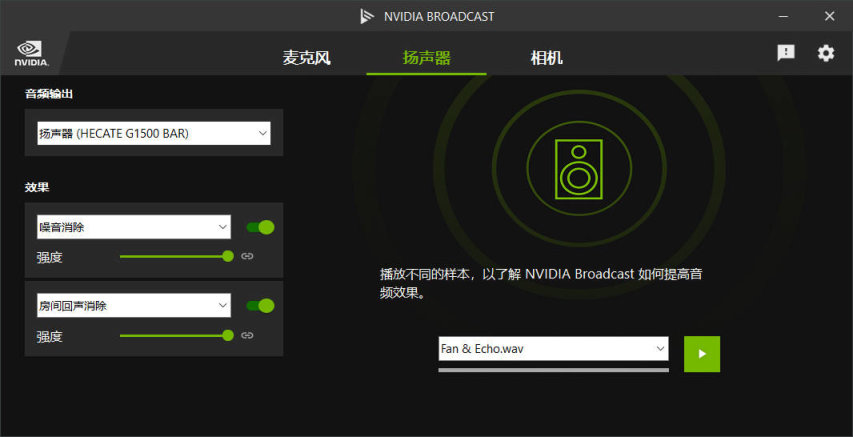The width and height of the screenshot is (853, 437).
Task: Expand the 扬声器 (HECATE G1500 BAR) output dropdown
Action: click(x=154, y=133)
